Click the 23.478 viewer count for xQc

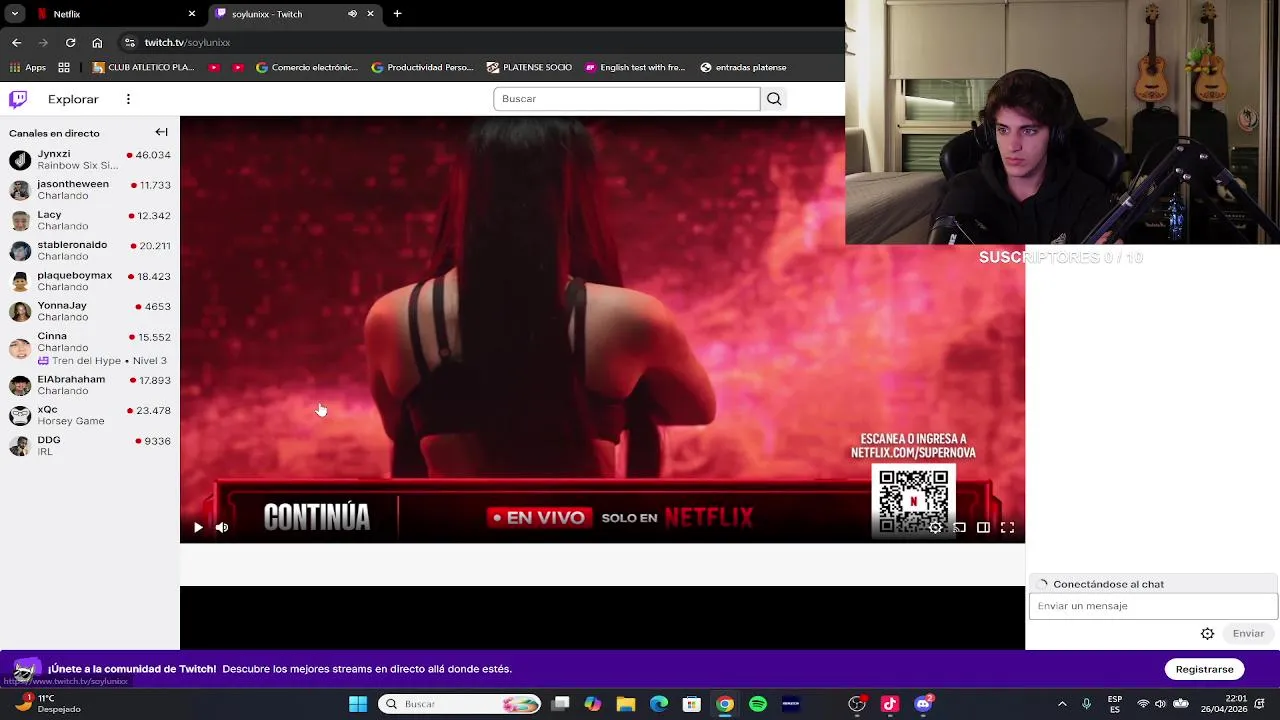[153, 411]
